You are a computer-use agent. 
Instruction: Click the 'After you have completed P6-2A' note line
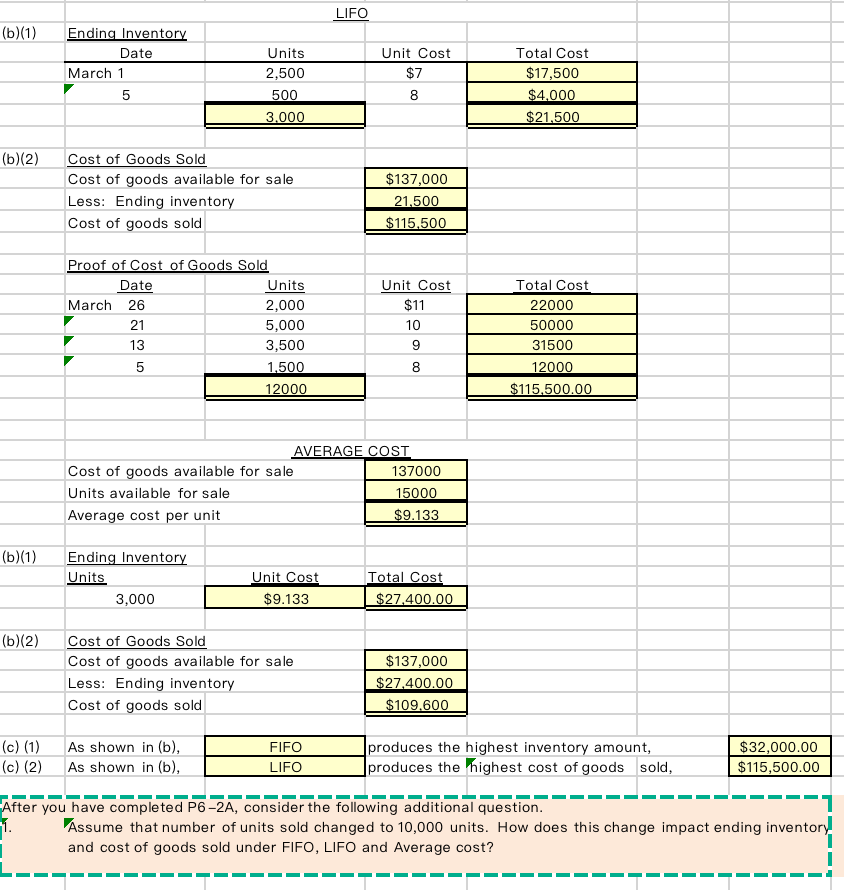click(272, 807)
